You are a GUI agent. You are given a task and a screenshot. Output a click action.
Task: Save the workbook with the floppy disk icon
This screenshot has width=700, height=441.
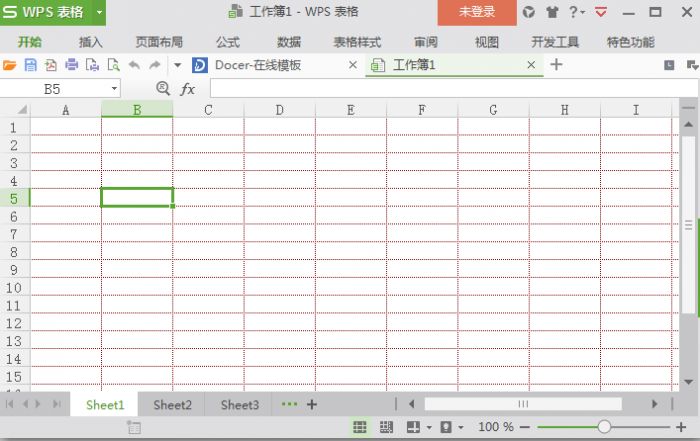tap(30, 65)
